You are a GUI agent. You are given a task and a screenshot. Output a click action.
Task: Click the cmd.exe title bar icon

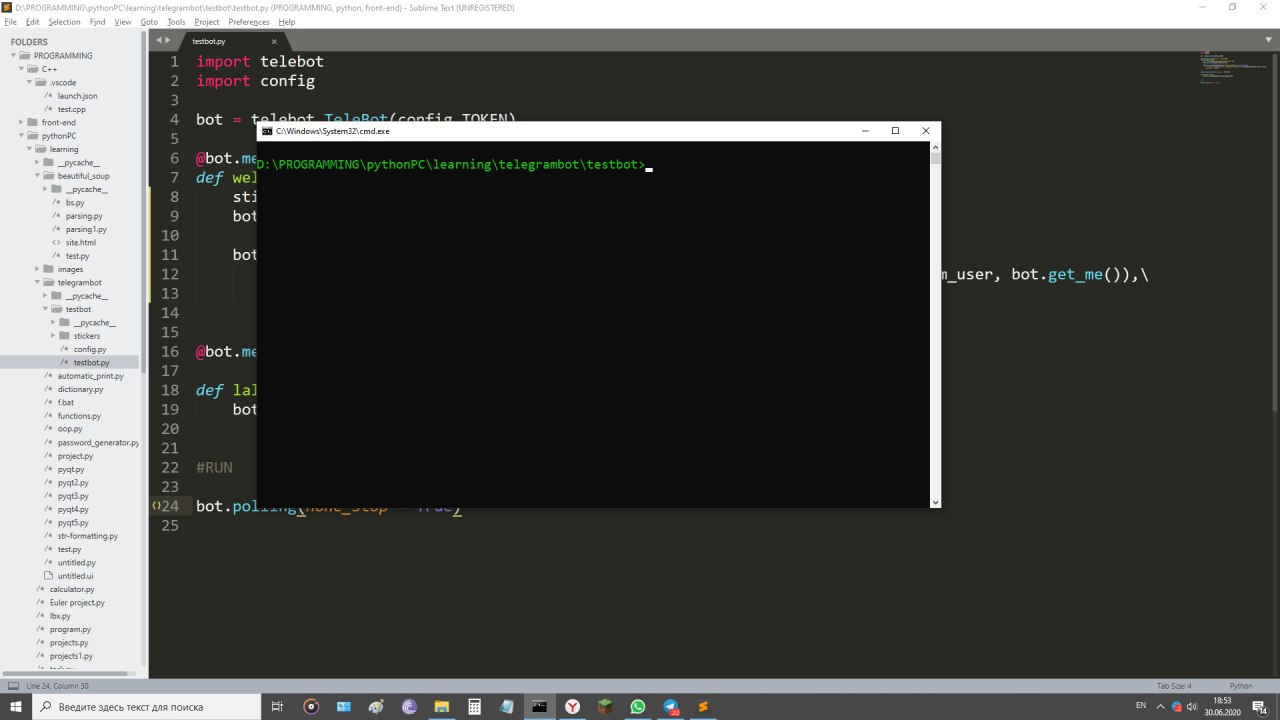pos(267,131)
